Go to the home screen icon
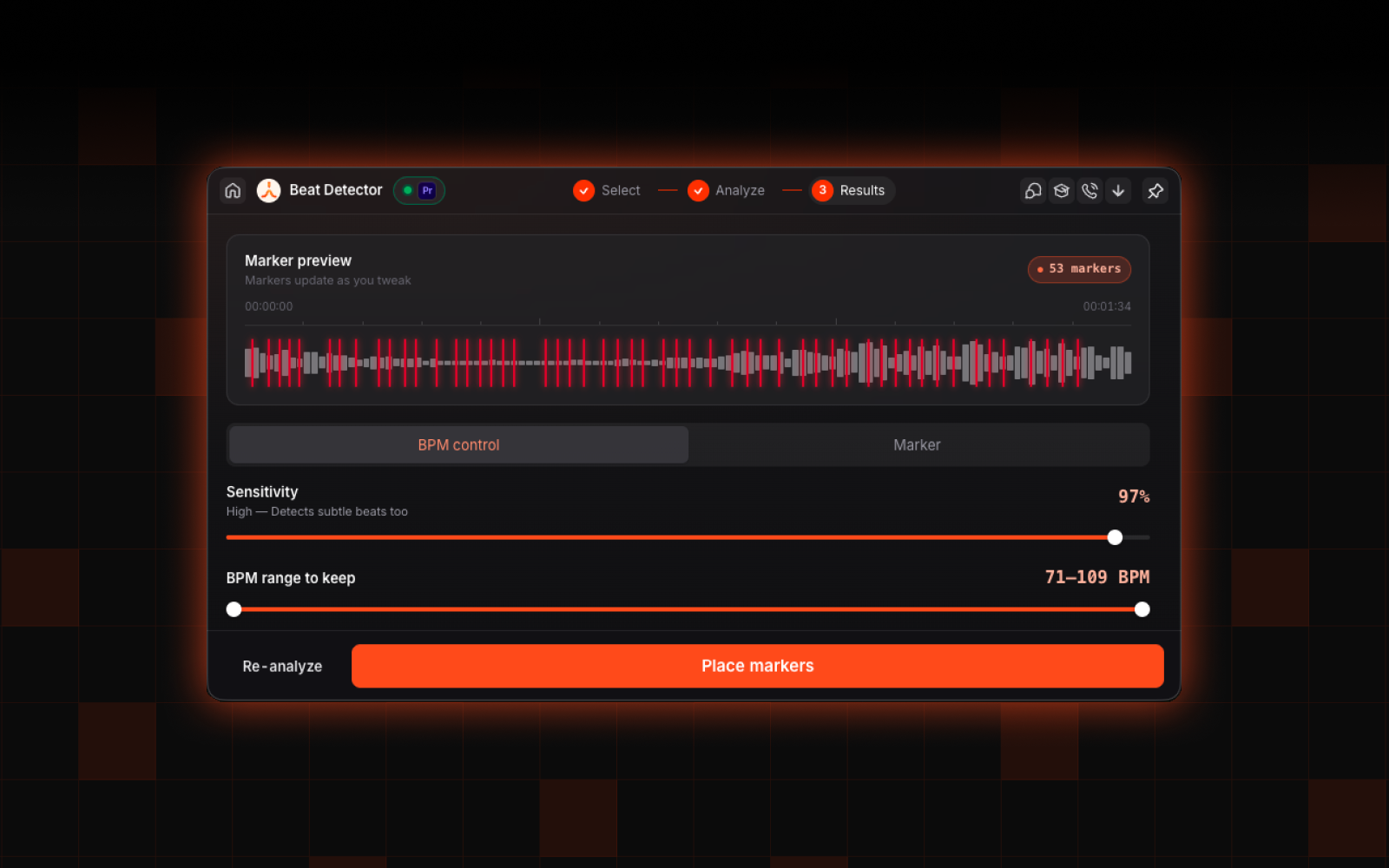Screen dimensions: 1389x868 [233, 190]
